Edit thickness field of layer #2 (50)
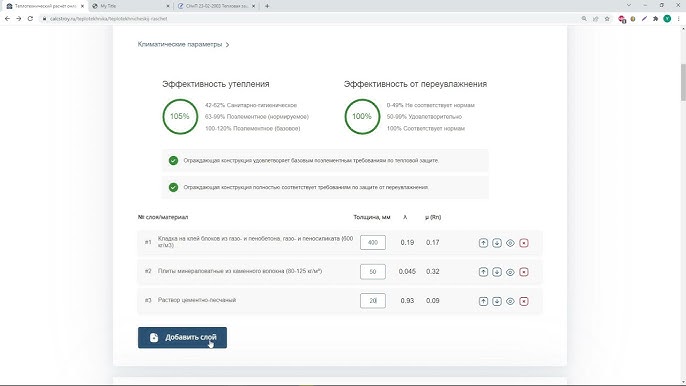This screenshot has width=686, height=386. click(373, 271)
